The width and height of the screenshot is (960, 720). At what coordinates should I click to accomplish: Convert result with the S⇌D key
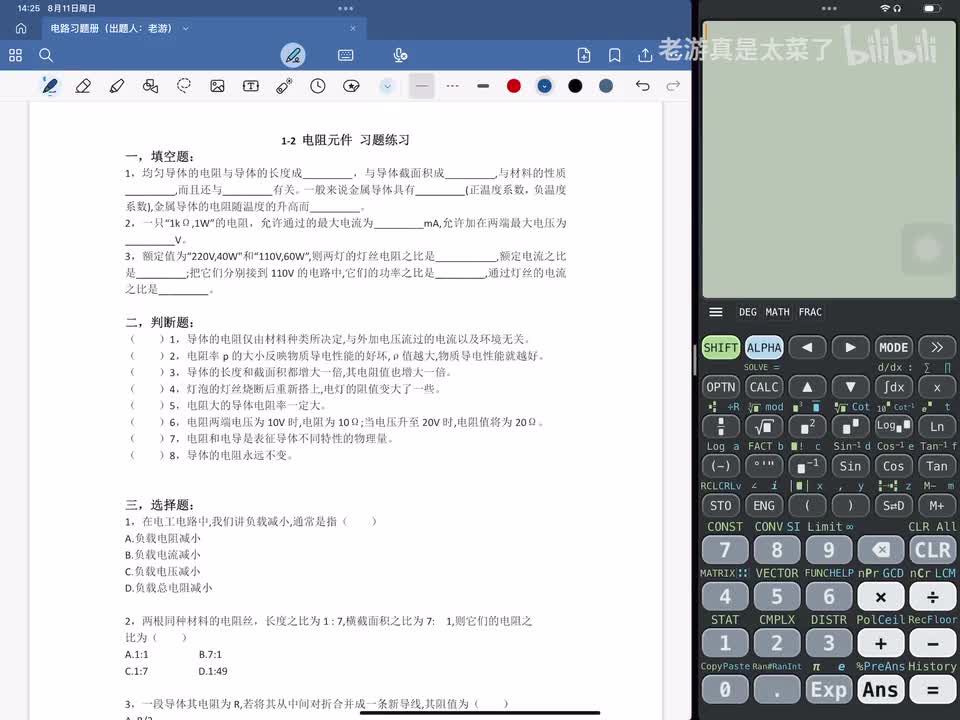(x=893, y=506)
